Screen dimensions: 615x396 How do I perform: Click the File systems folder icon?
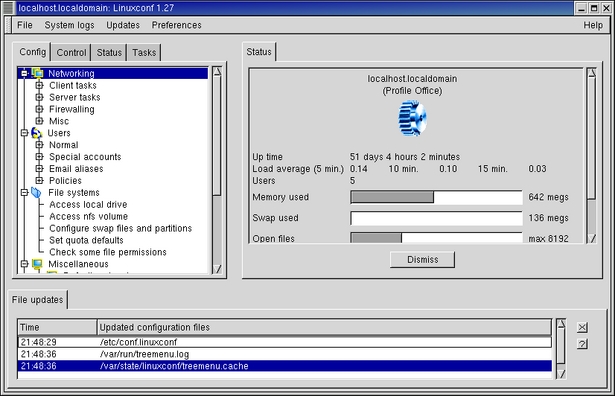(36, 193)
